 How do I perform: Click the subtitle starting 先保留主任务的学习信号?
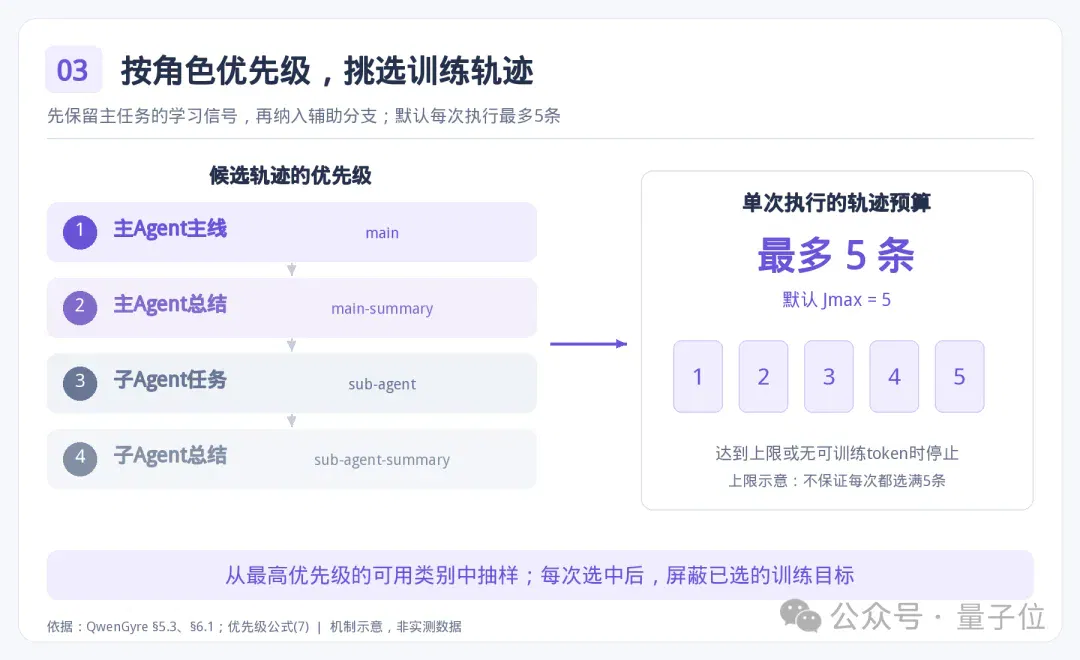pyautogui.click(x=304, y=116)
